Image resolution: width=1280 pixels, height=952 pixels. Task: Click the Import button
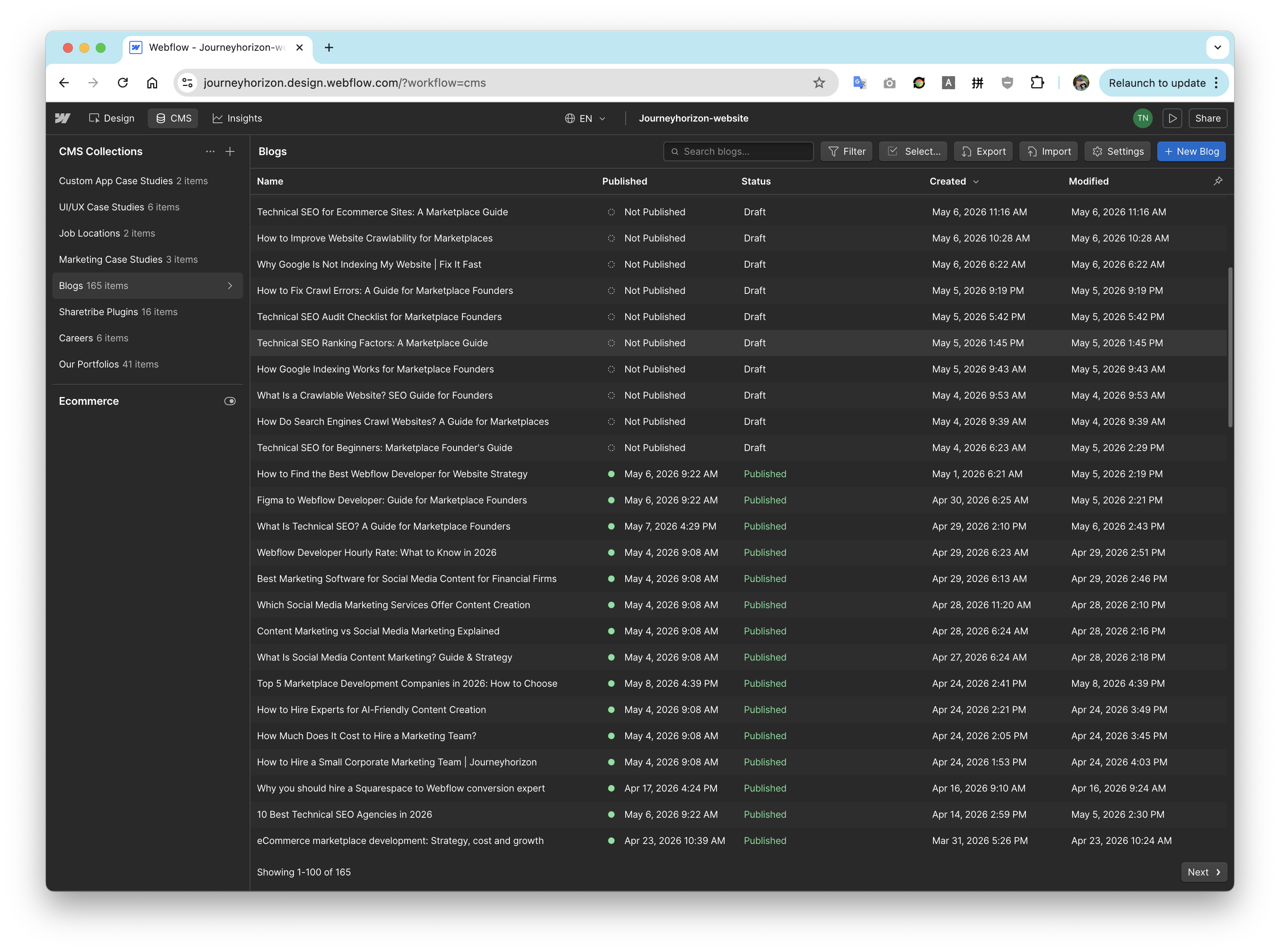coord(1048,151)
